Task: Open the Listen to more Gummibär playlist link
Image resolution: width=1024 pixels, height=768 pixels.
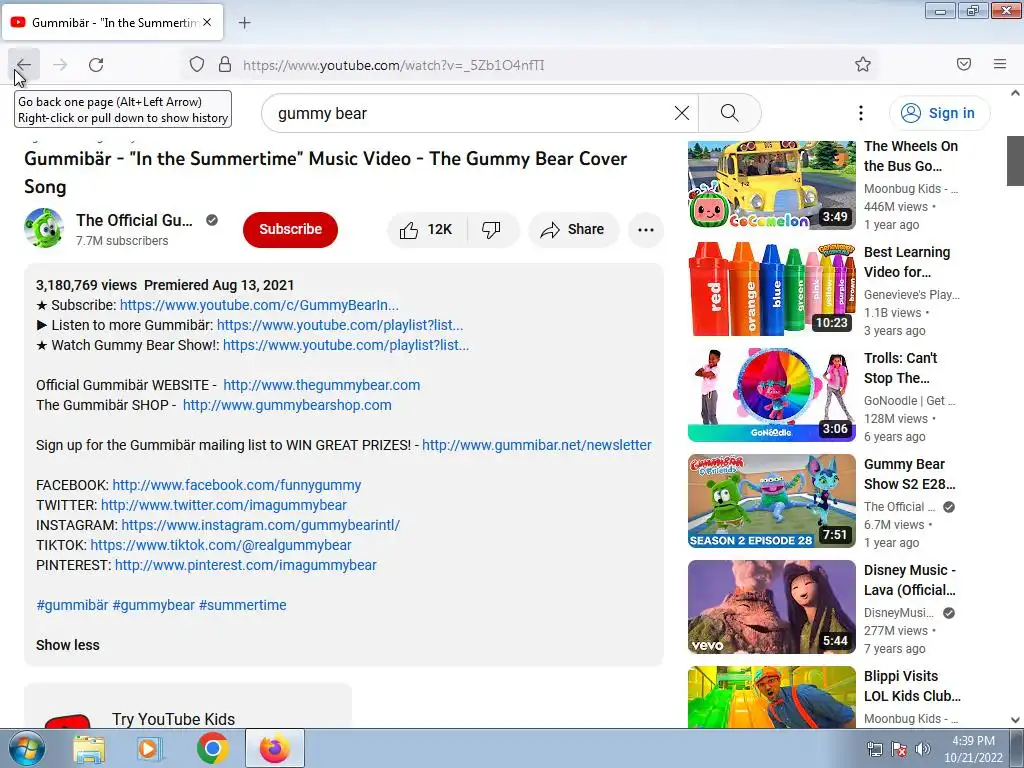Action: pos(340,325)
